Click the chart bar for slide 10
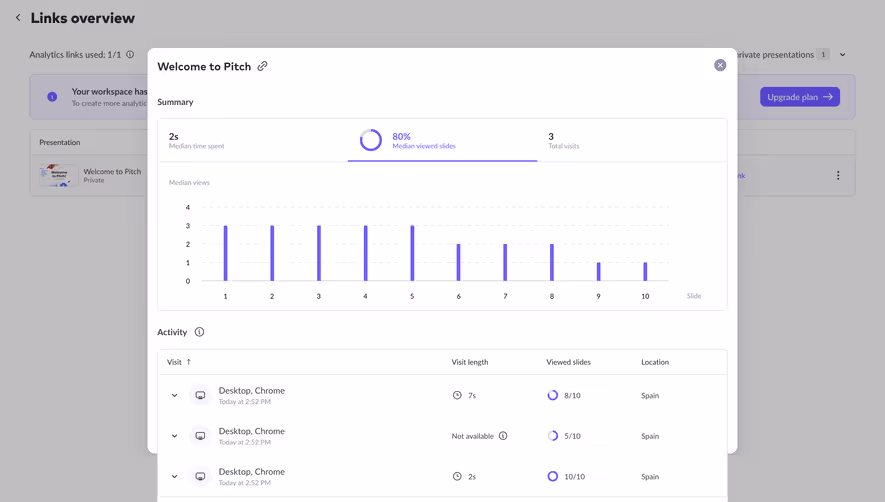 tap(645, 272)
